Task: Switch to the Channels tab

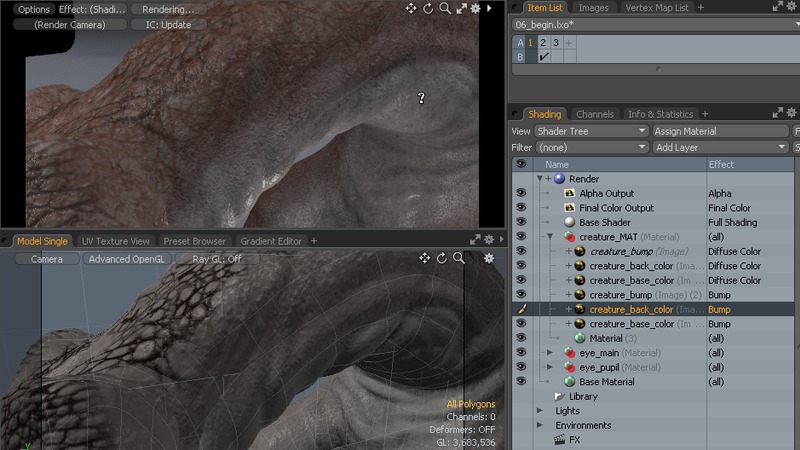Action: [594, 114]
